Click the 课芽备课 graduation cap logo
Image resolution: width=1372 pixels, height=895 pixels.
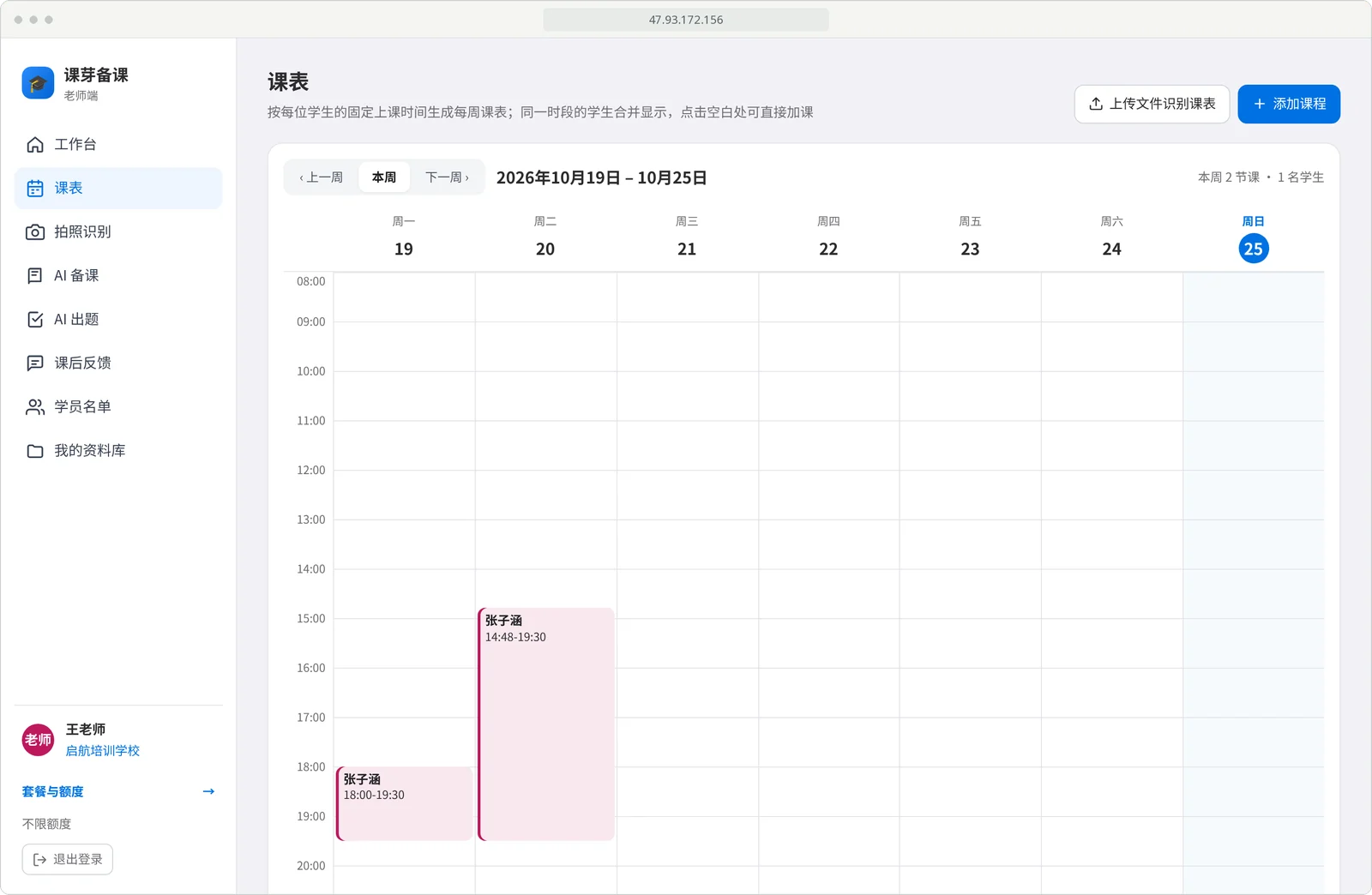pyautogui.click(x=38, y=83)
